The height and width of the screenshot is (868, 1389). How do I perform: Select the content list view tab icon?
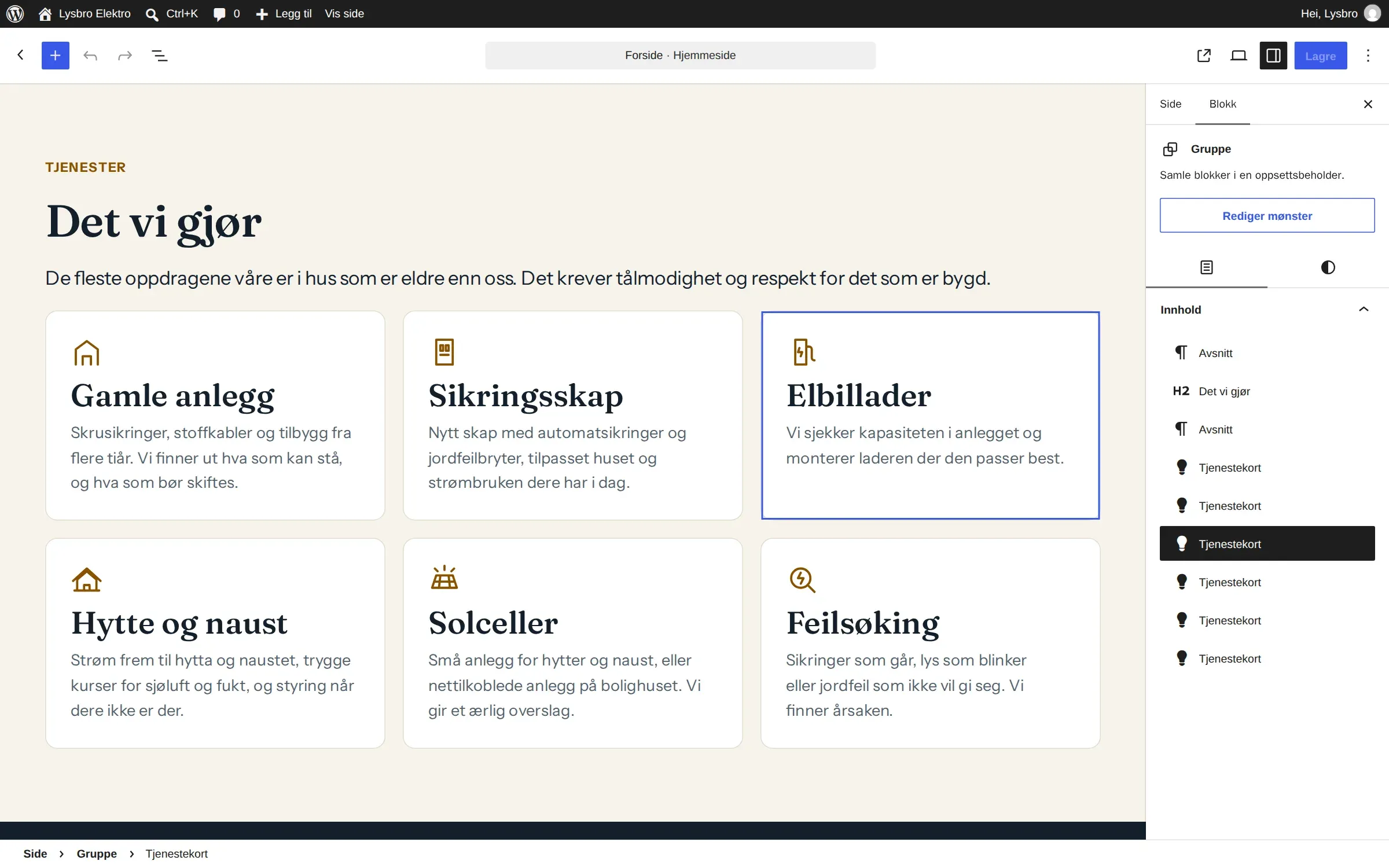tap(1207, 267)
